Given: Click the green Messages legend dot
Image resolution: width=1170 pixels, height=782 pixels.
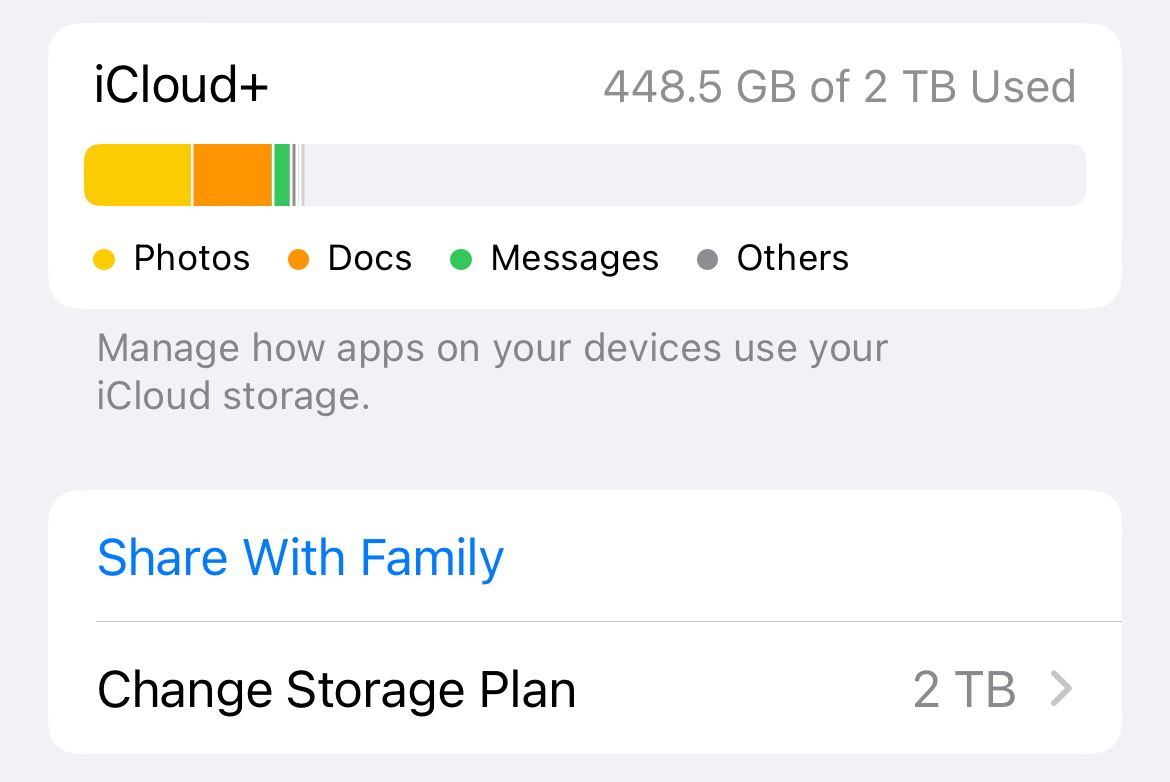Looking at the screenshot, I should (459, 258).
